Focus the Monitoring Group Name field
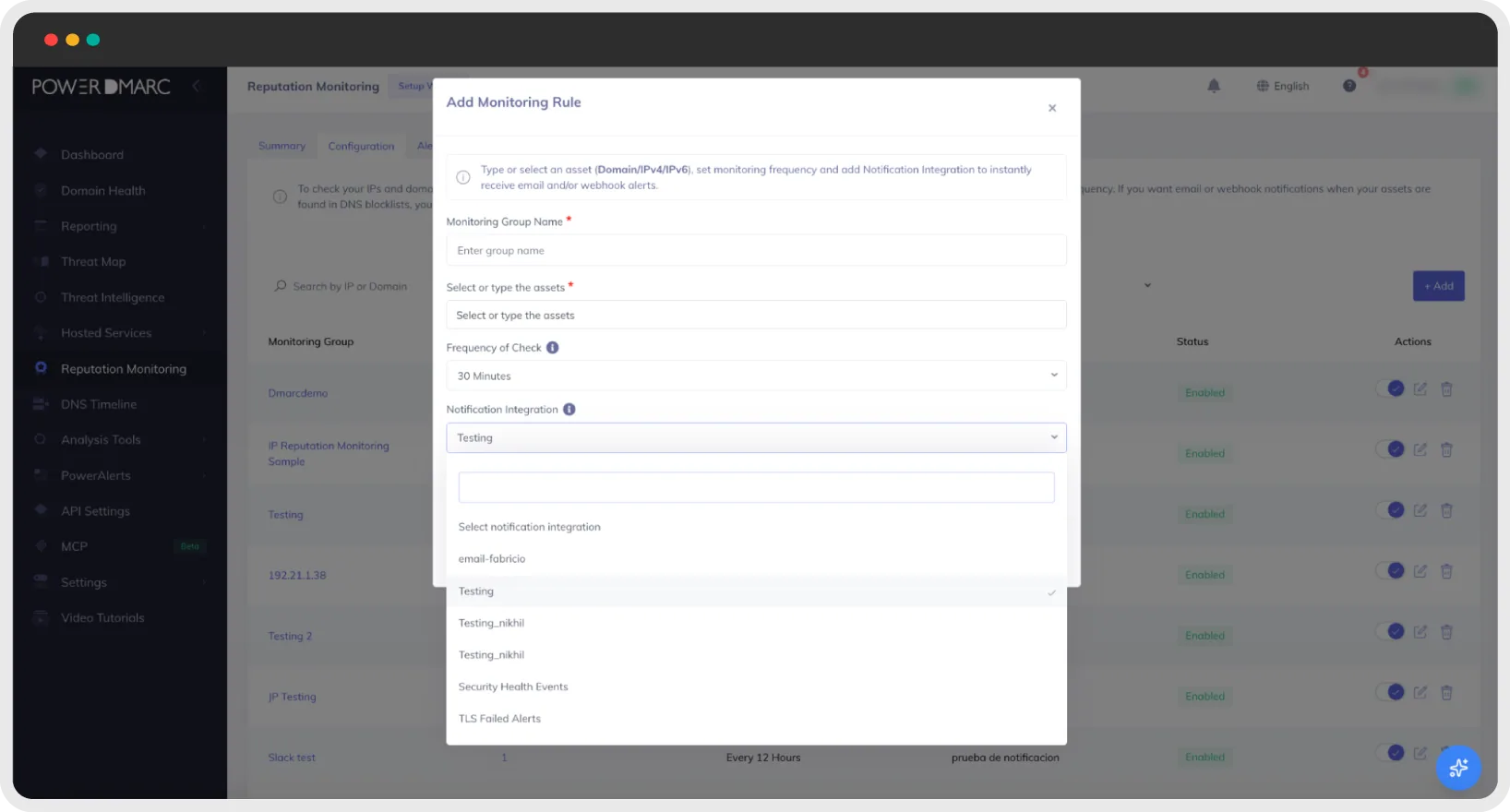Viewport: 1510px width, 812px height. tap(756, 250)
